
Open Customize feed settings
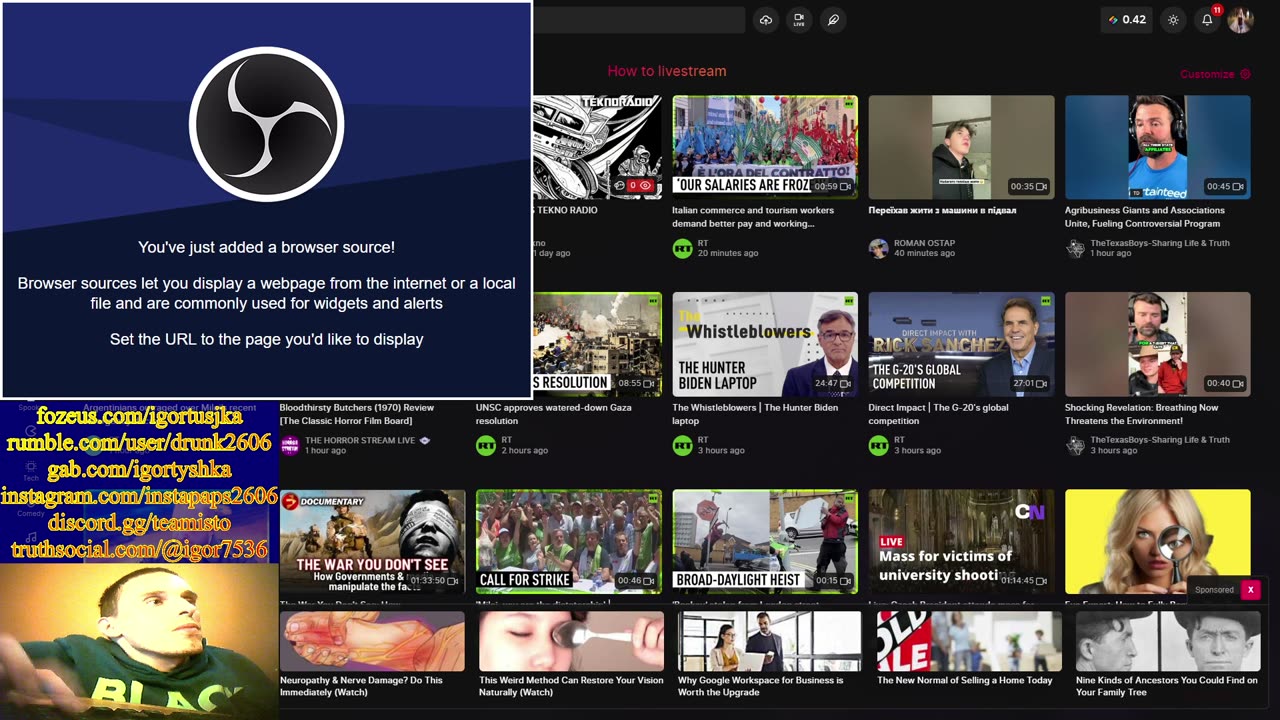click(1215, 74)
